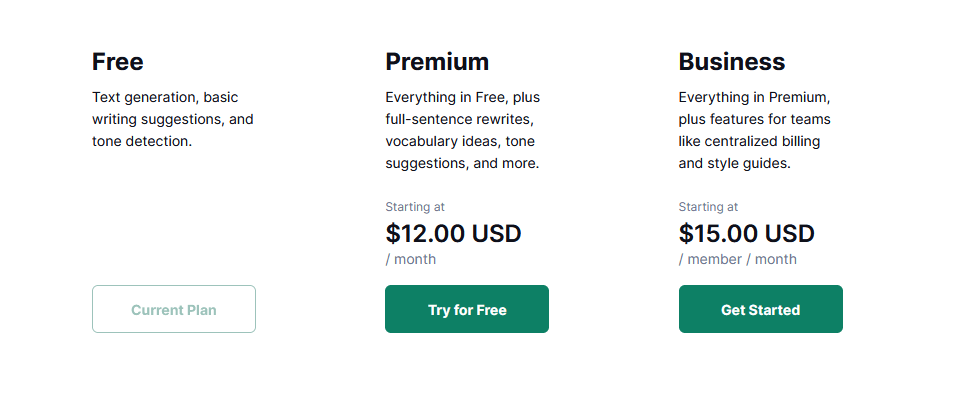The width and height of the screenshot is (957, 394).
Task: Click the Business plan heading
Action: click(x=732, y=62)
